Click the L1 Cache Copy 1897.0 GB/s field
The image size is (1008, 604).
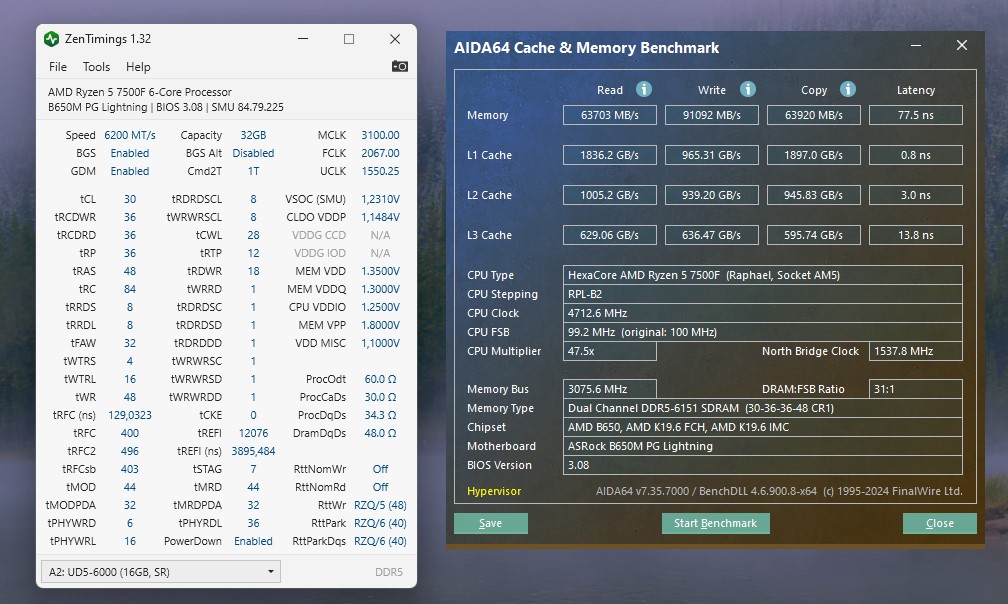tap(814, 155)
